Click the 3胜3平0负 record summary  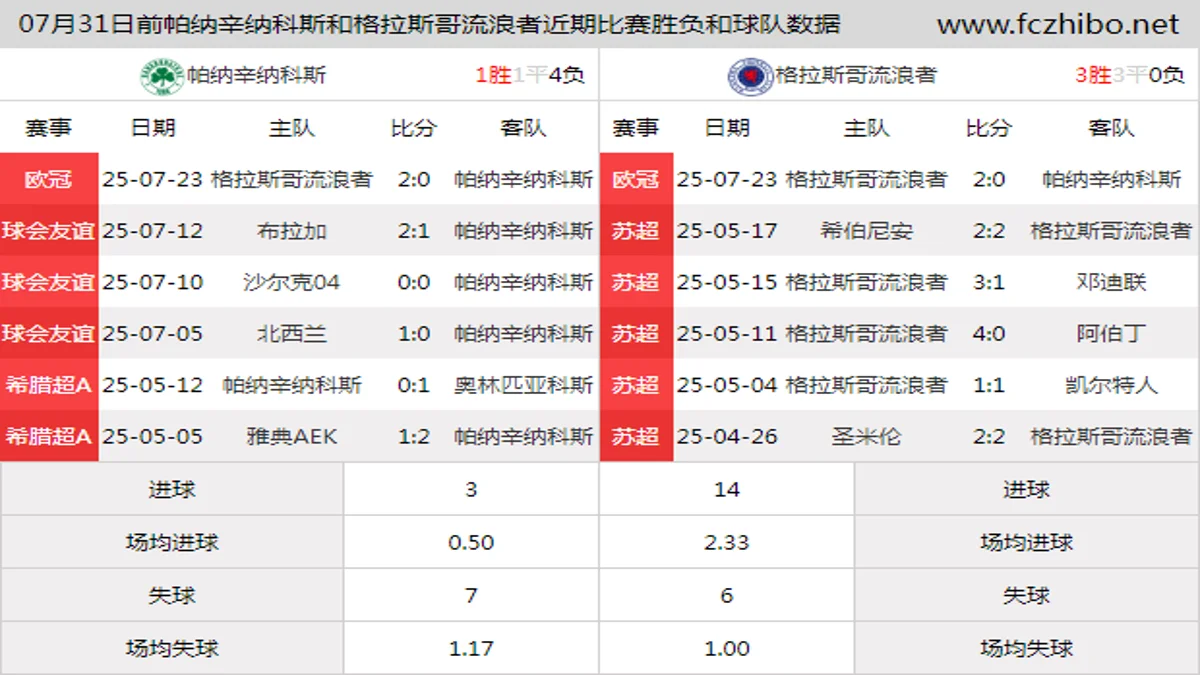[1130, 75]
